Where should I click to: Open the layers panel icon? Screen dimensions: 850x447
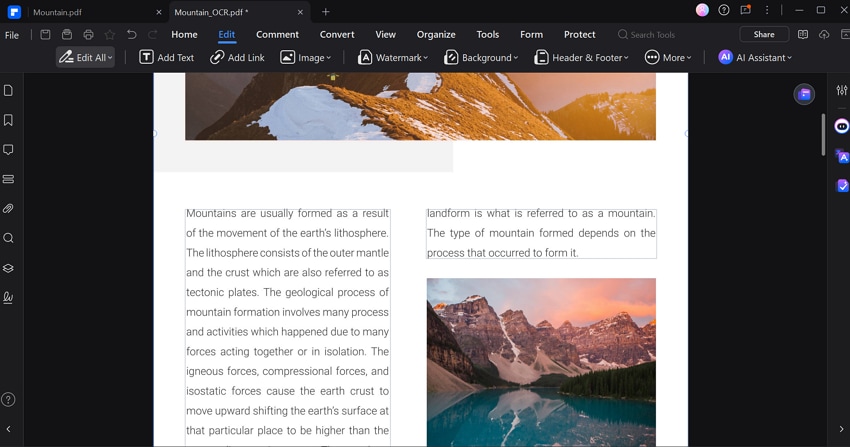8,268
